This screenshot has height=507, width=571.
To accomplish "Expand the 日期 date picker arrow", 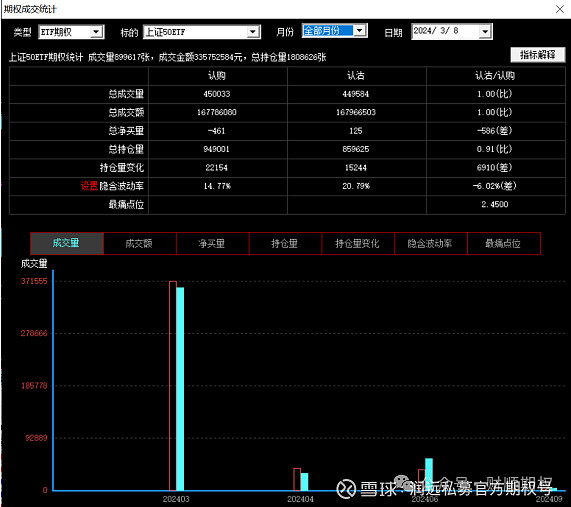I will point(485,31).
